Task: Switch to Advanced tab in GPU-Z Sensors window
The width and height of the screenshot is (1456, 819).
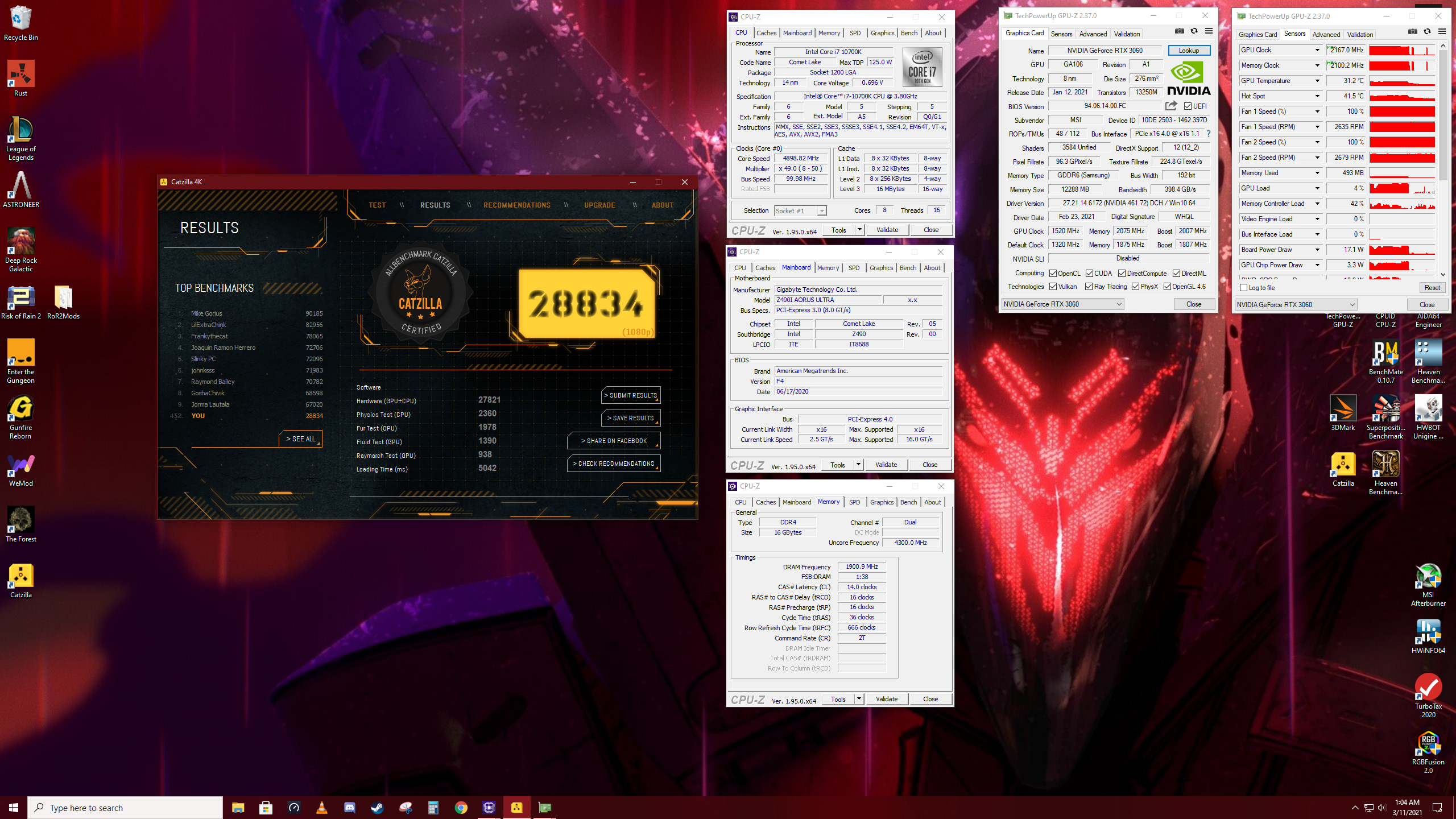Action: (x=1326, y=35)
